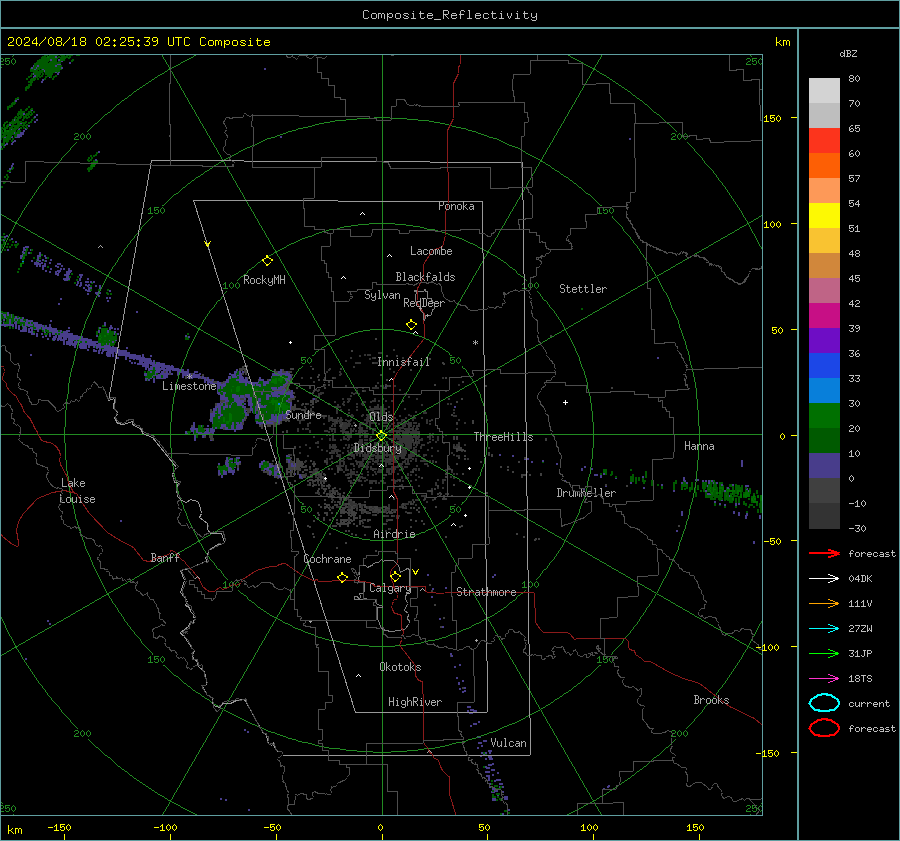The width and height of the screenshot is (900, 841).
Task: Click the white 04DK arrow icon
Action: [824, 578]
